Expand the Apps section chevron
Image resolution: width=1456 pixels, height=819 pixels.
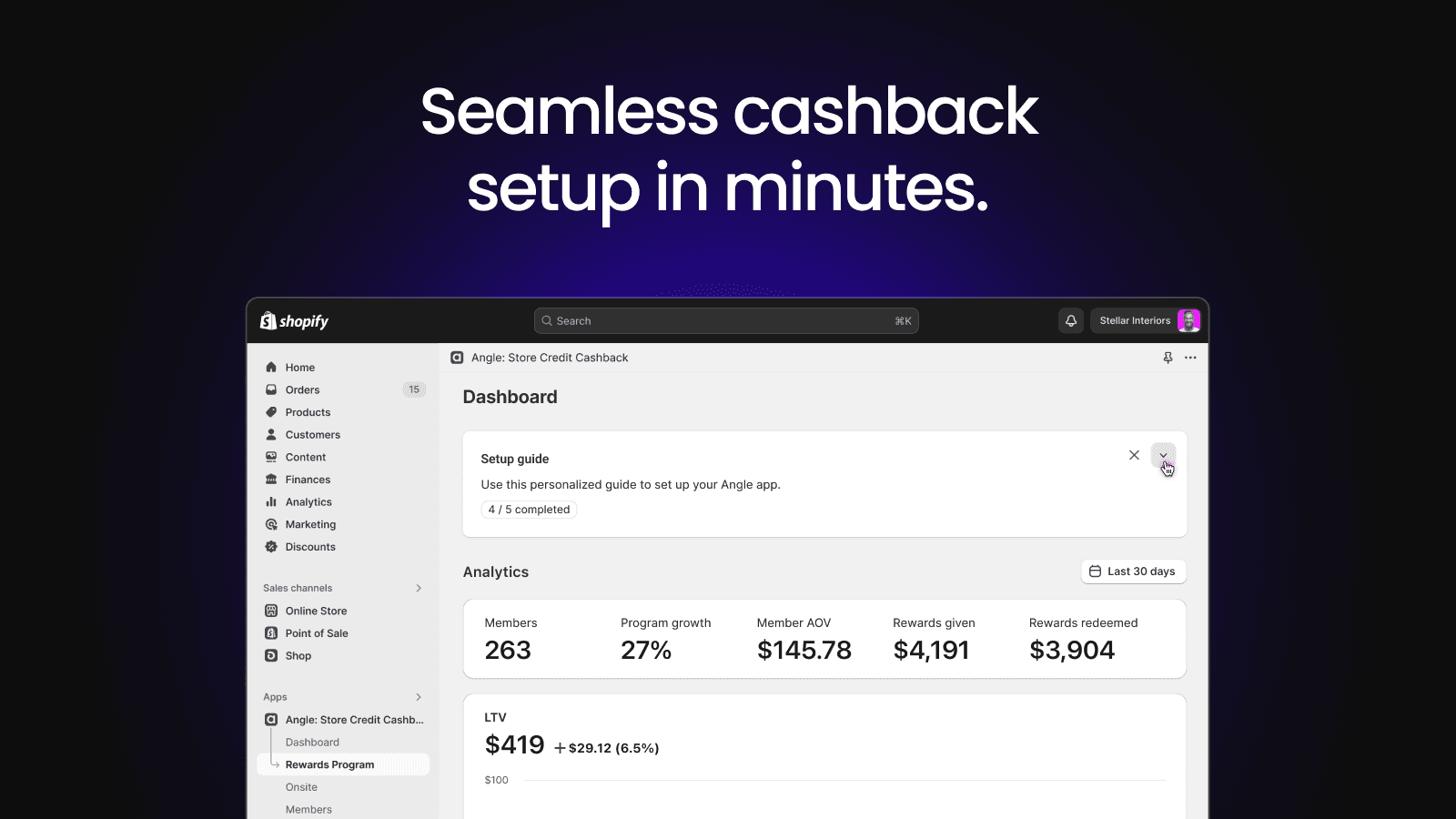coord(419,696)
